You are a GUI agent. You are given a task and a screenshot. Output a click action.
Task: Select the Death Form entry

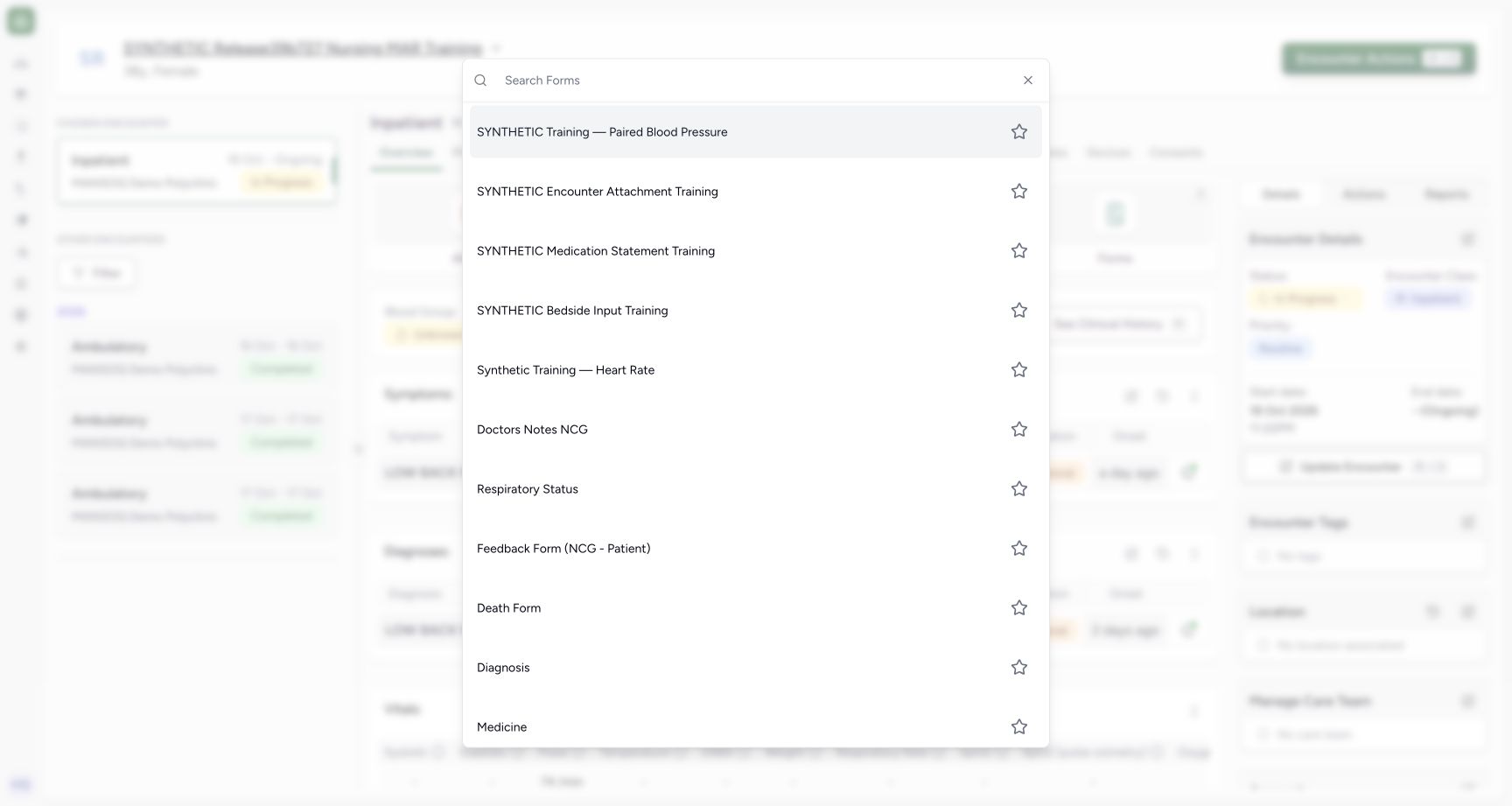pos(756,608)
